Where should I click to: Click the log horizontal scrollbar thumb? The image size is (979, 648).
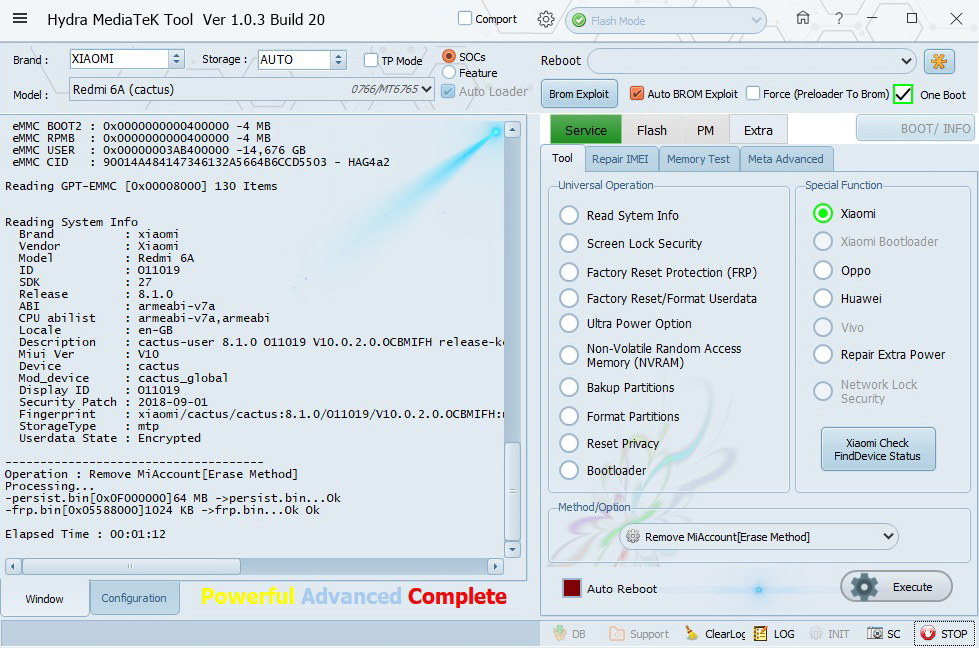[x=131, y=566]
